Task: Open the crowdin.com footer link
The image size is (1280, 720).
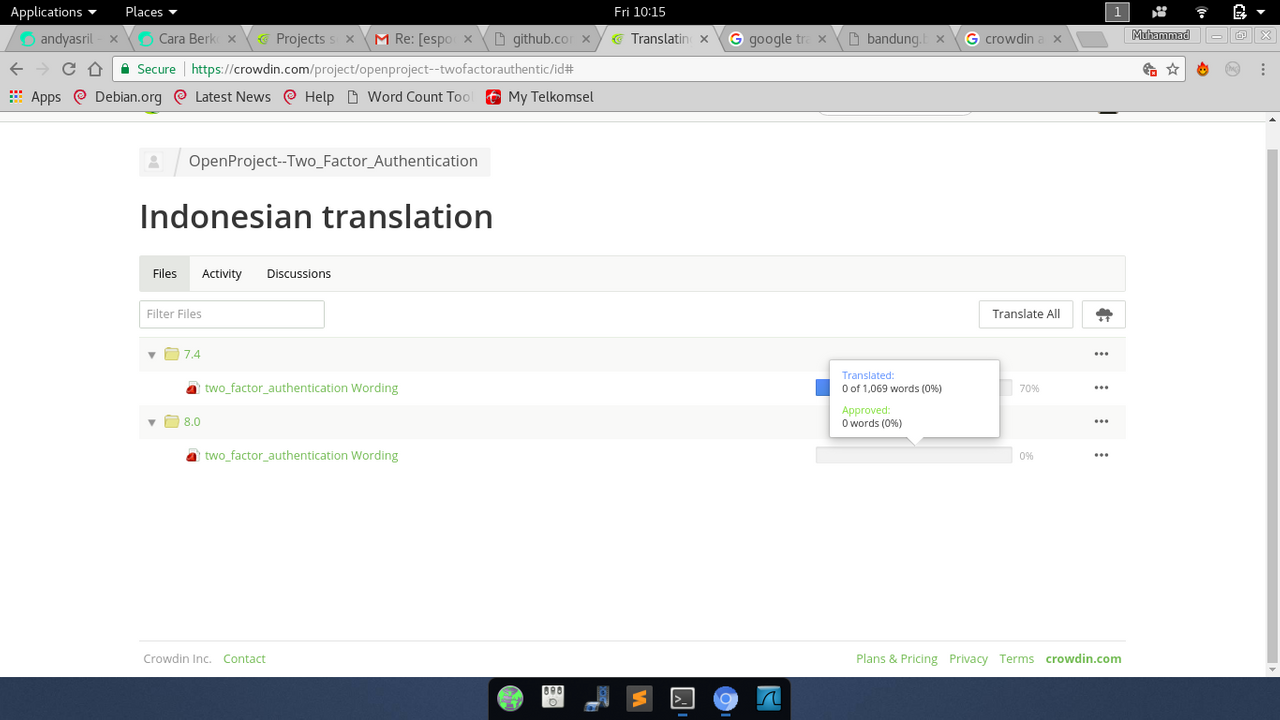Action: (x=1083, y=659)
